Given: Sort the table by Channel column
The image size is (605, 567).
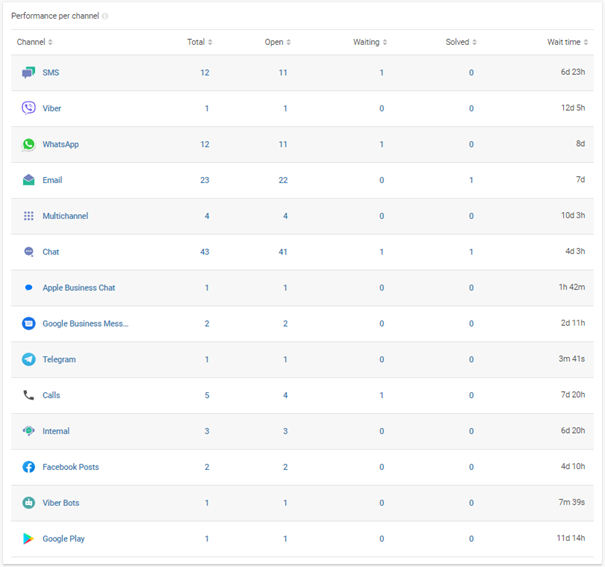Looking at the screenshot, I should 34,42.
